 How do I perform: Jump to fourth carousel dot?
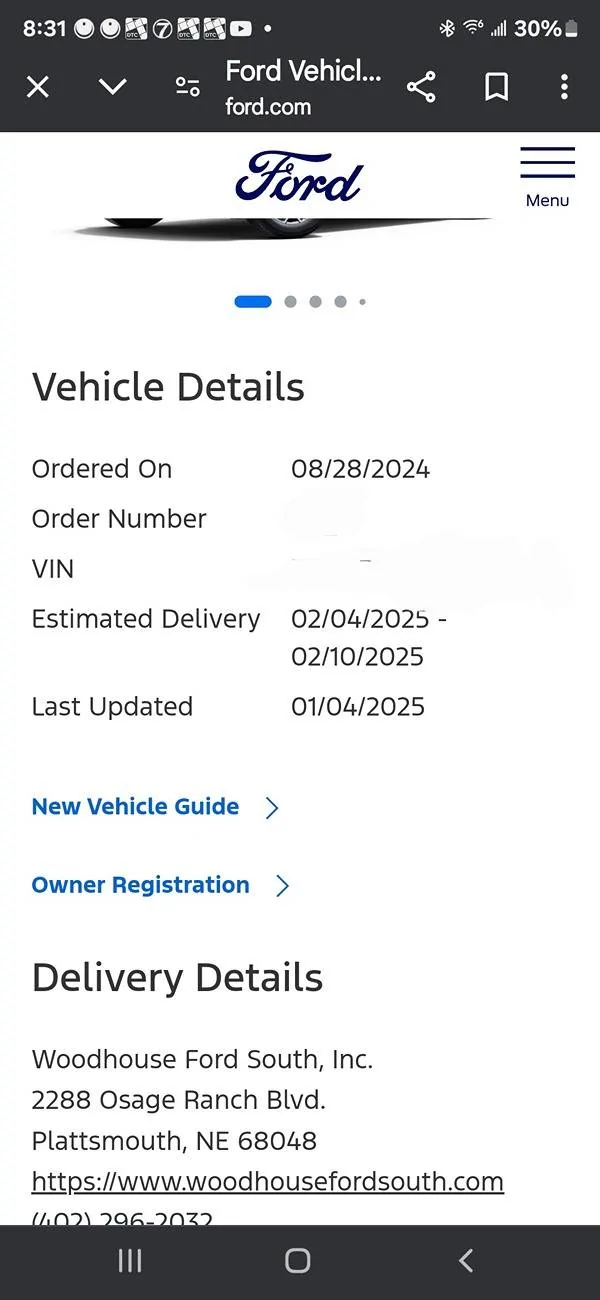pos(340,301)
